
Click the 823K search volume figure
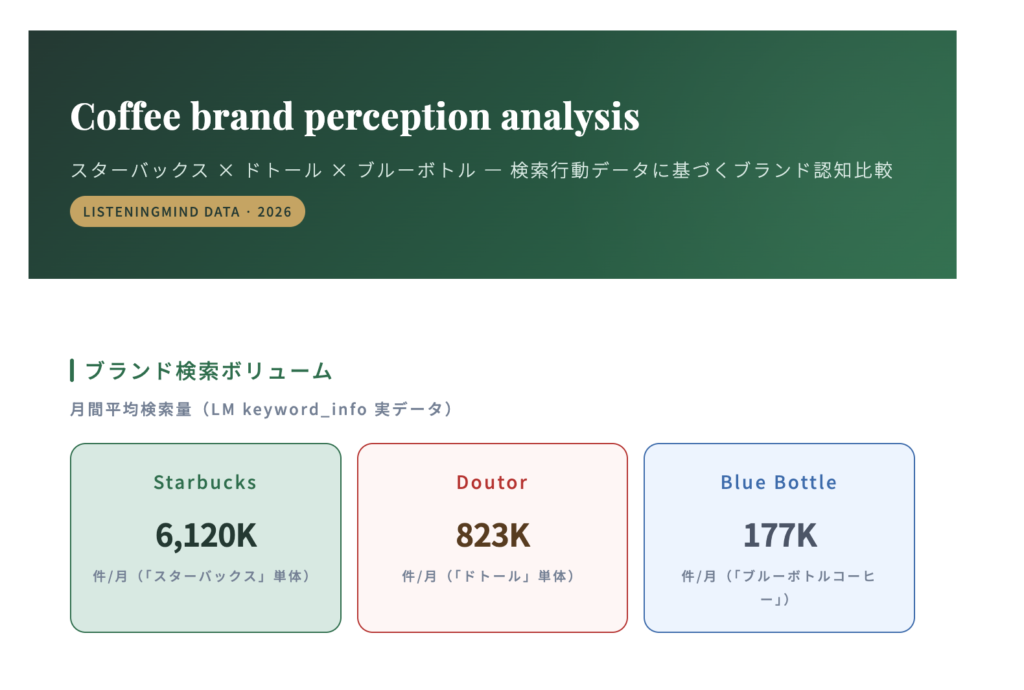click(x=492, y=536)
